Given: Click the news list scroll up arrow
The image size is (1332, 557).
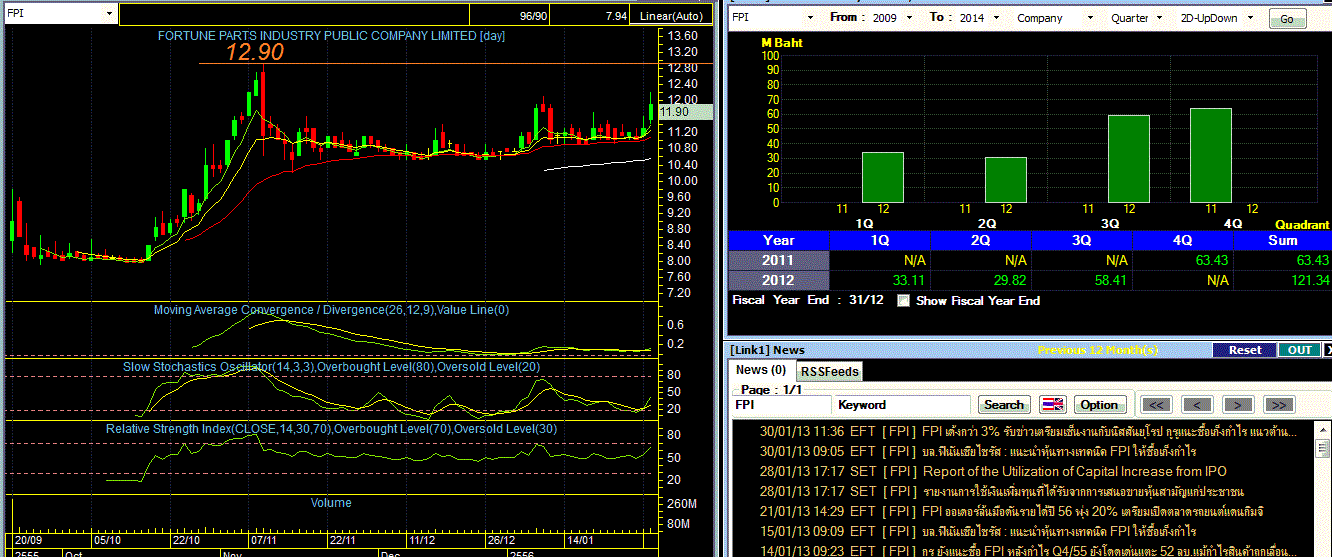Looking at the screenshot, I should point(1322,428).
